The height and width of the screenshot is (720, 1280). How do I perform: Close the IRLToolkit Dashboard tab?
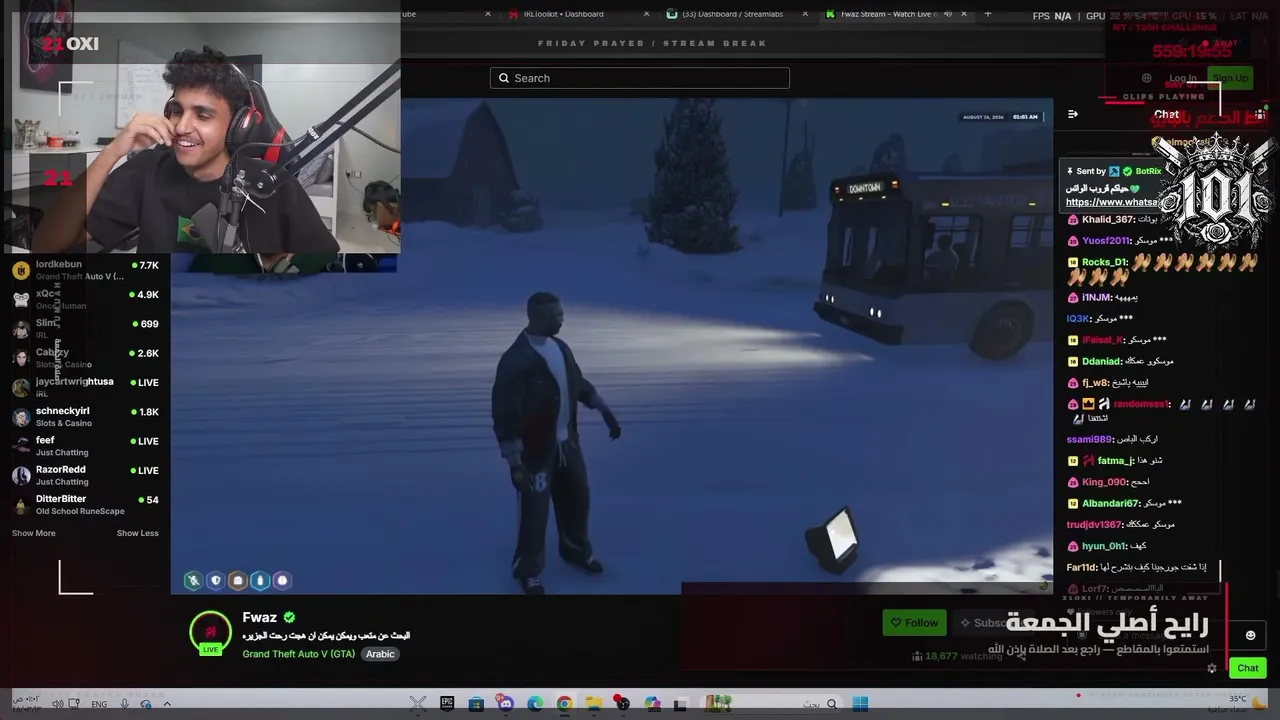pyautogui.click(x=646, y=14)
